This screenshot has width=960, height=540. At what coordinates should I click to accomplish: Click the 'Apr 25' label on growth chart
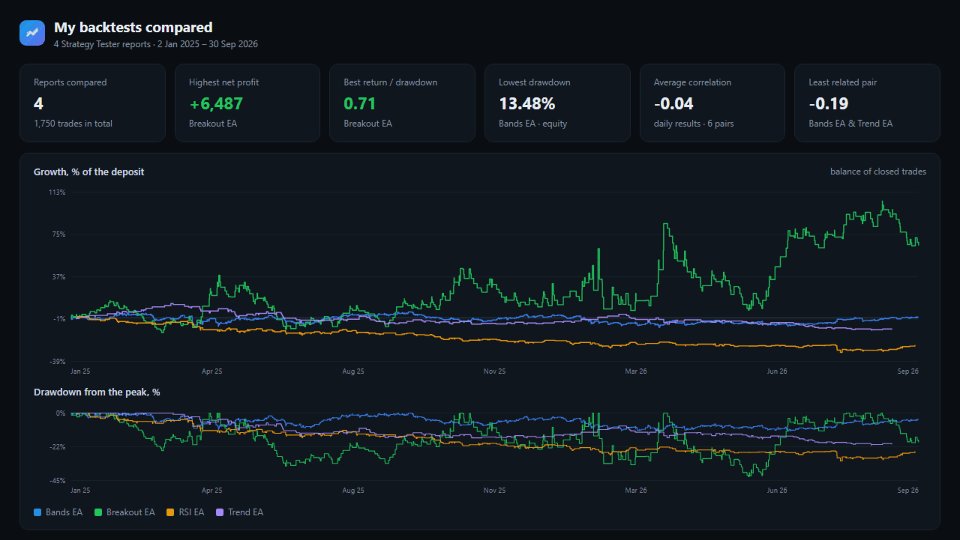pos(212,372)
